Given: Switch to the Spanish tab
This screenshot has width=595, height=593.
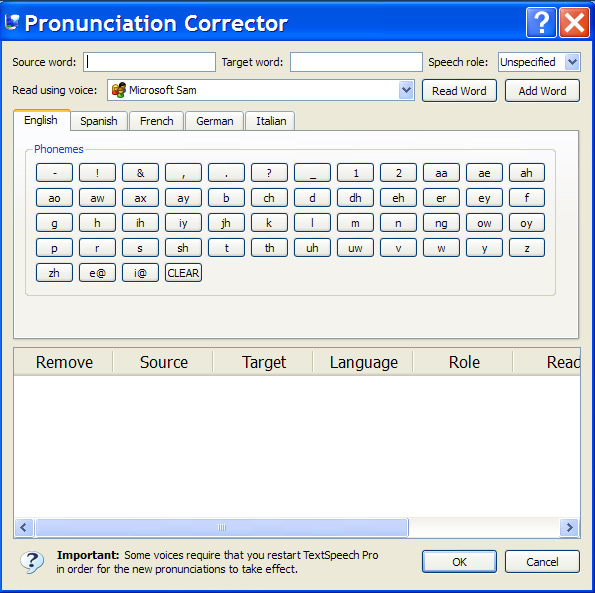Looking at the screenshot, I should pos(99,121).
